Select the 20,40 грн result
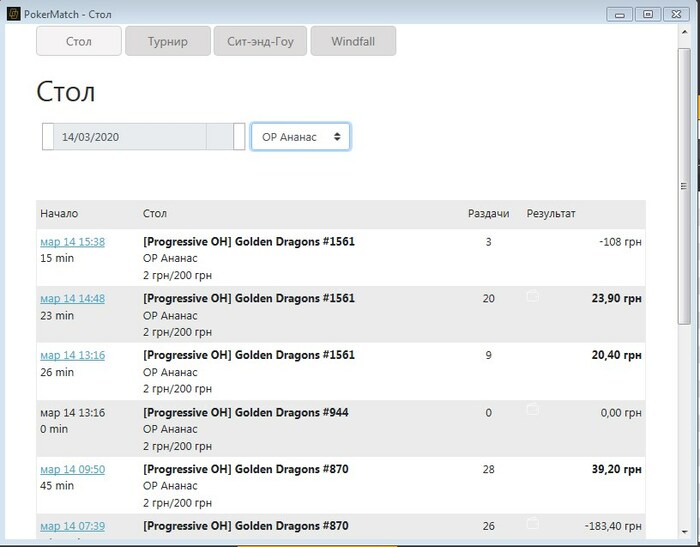 [x=617, y=355]
